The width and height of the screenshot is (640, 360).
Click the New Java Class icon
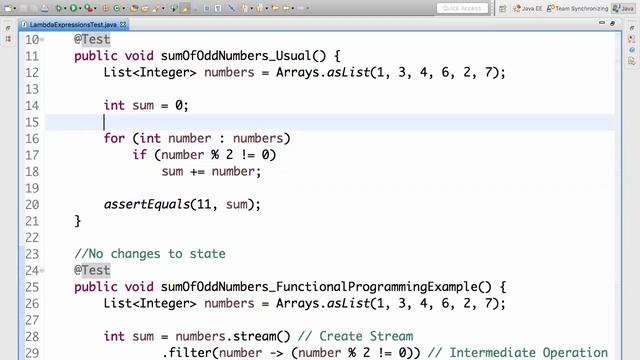[x=116, y=8]
